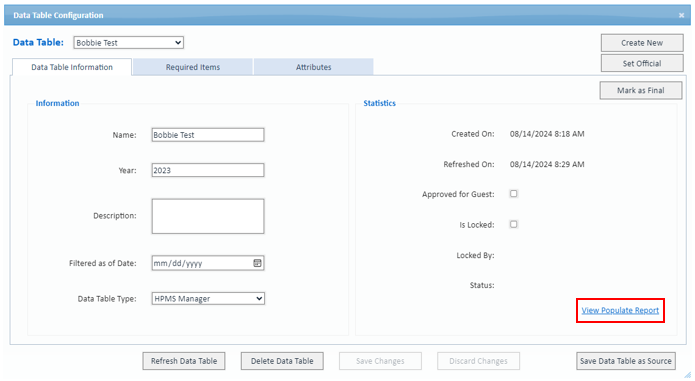Open the calendar picker icon in date field
Screen dimensions: 695x381
click(x=257, y=263)
